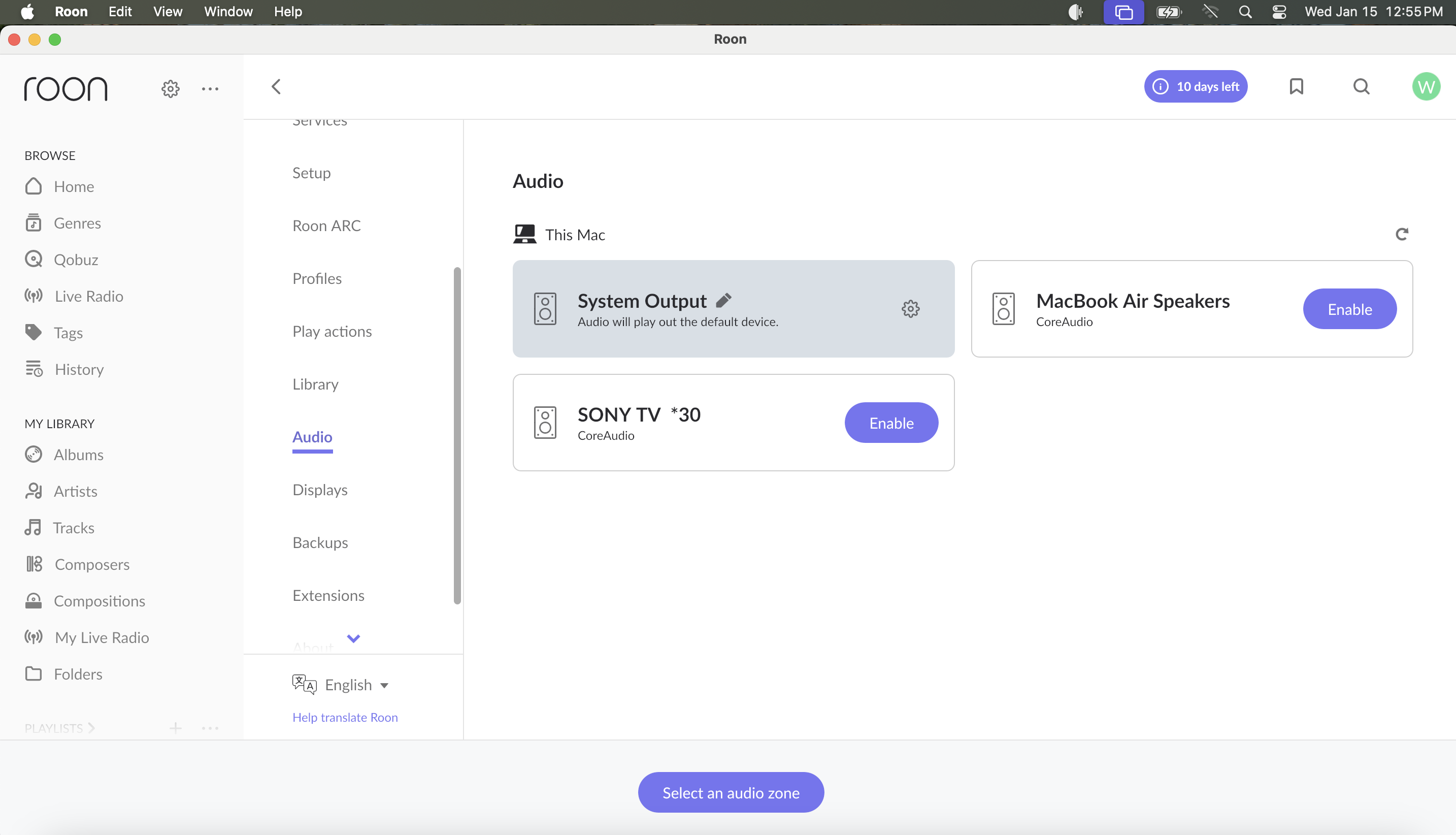Go back using the left arrow
The image size is (1456, 835).
[276, 86]
